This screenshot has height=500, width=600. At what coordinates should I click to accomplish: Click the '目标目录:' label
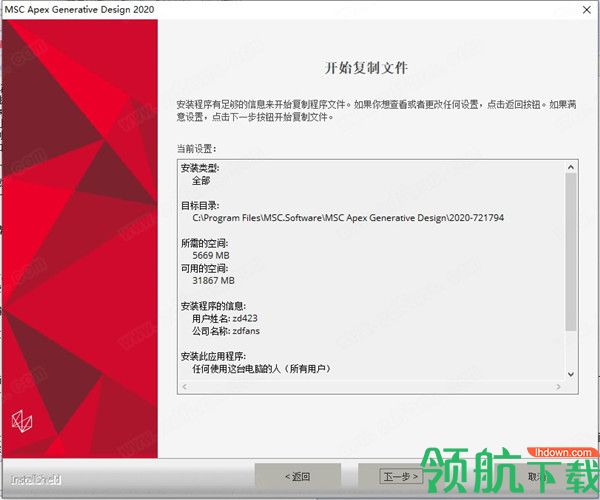tap(200, 205)
